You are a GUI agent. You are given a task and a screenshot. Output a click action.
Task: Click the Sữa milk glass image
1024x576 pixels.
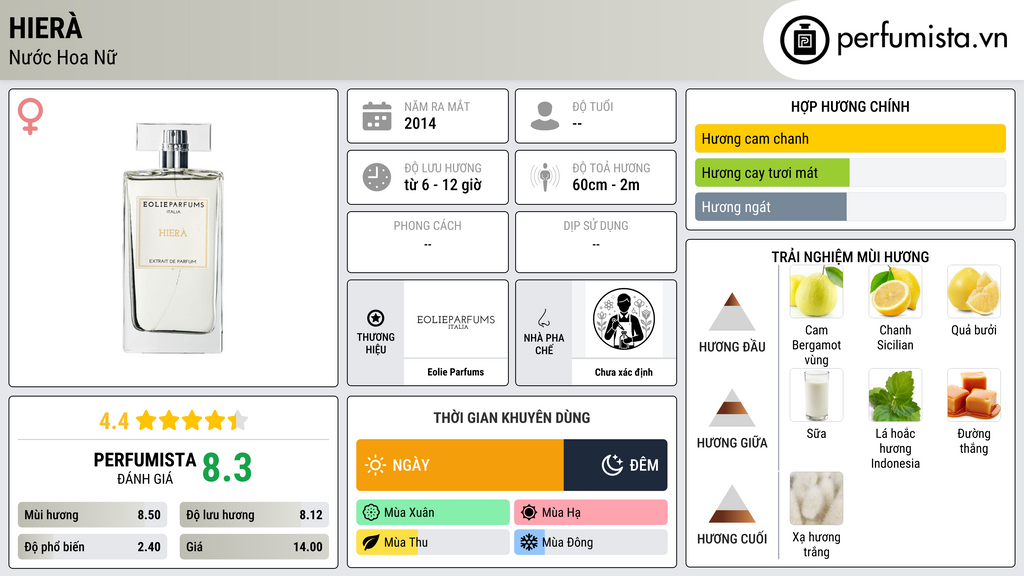(x=816, y=395)
